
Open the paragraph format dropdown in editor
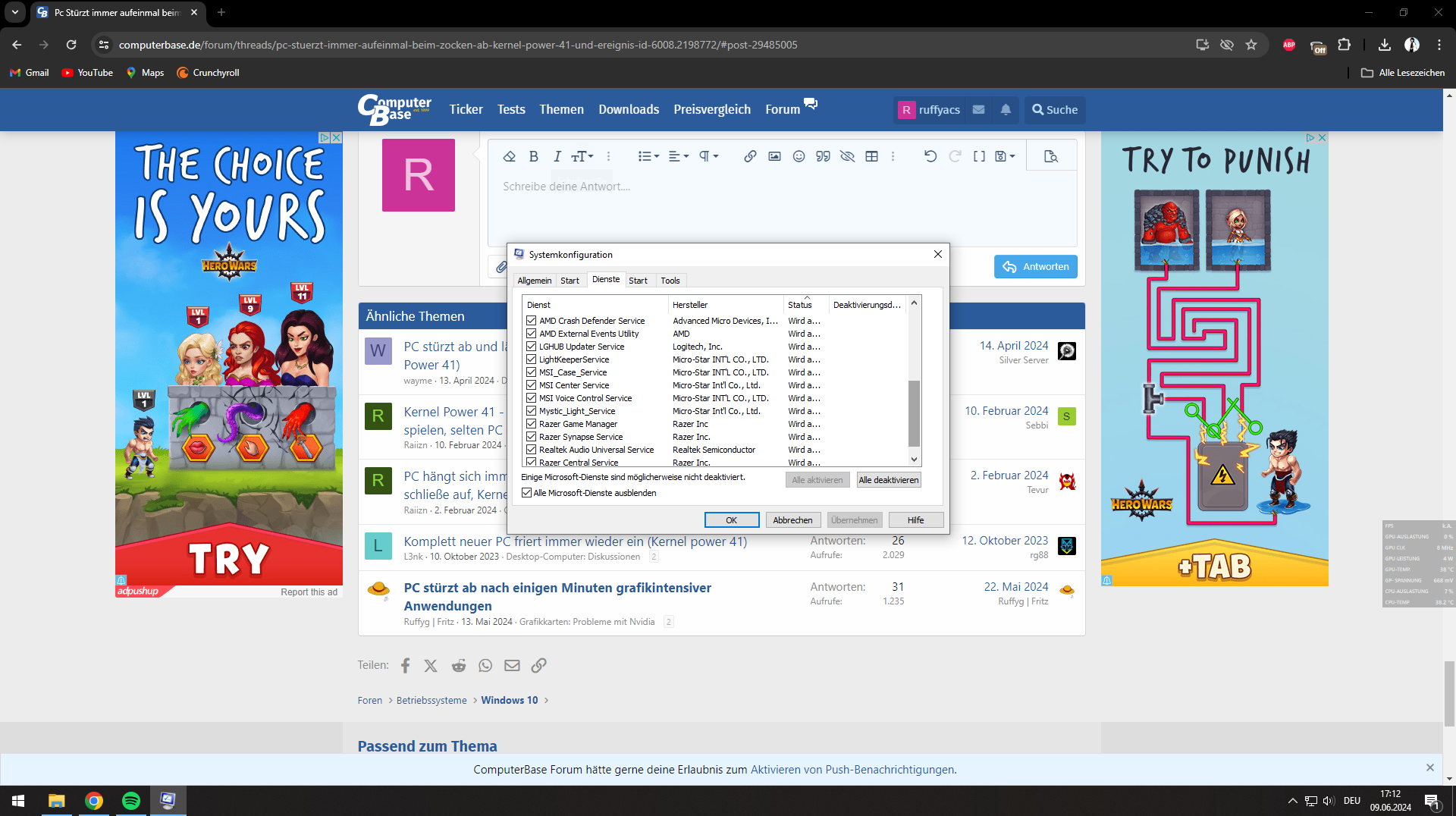pyautogui.click(x=708, y=156)
